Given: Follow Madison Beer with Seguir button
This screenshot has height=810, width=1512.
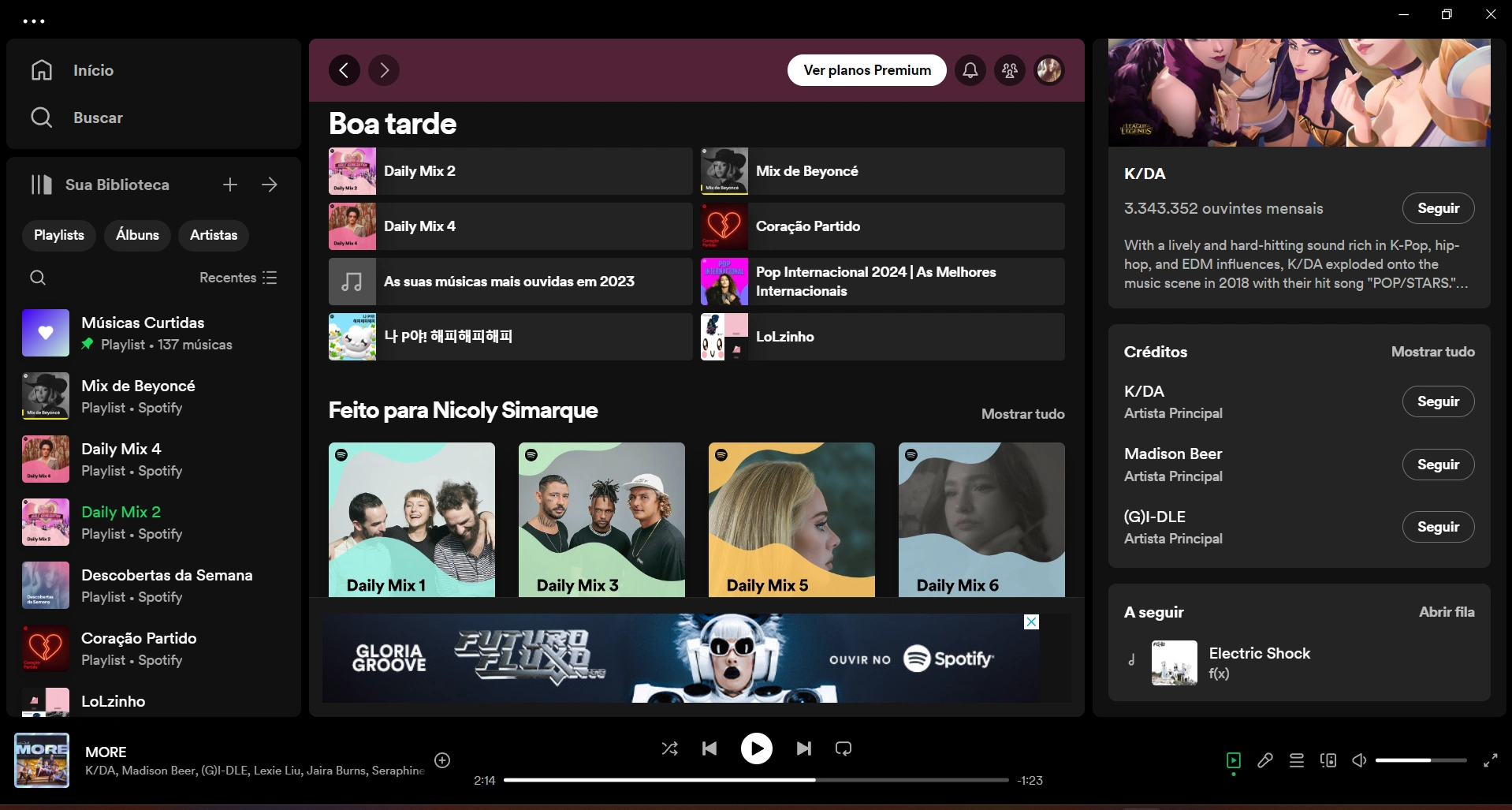Looking at the screenshot, I should coord(1438,465).
